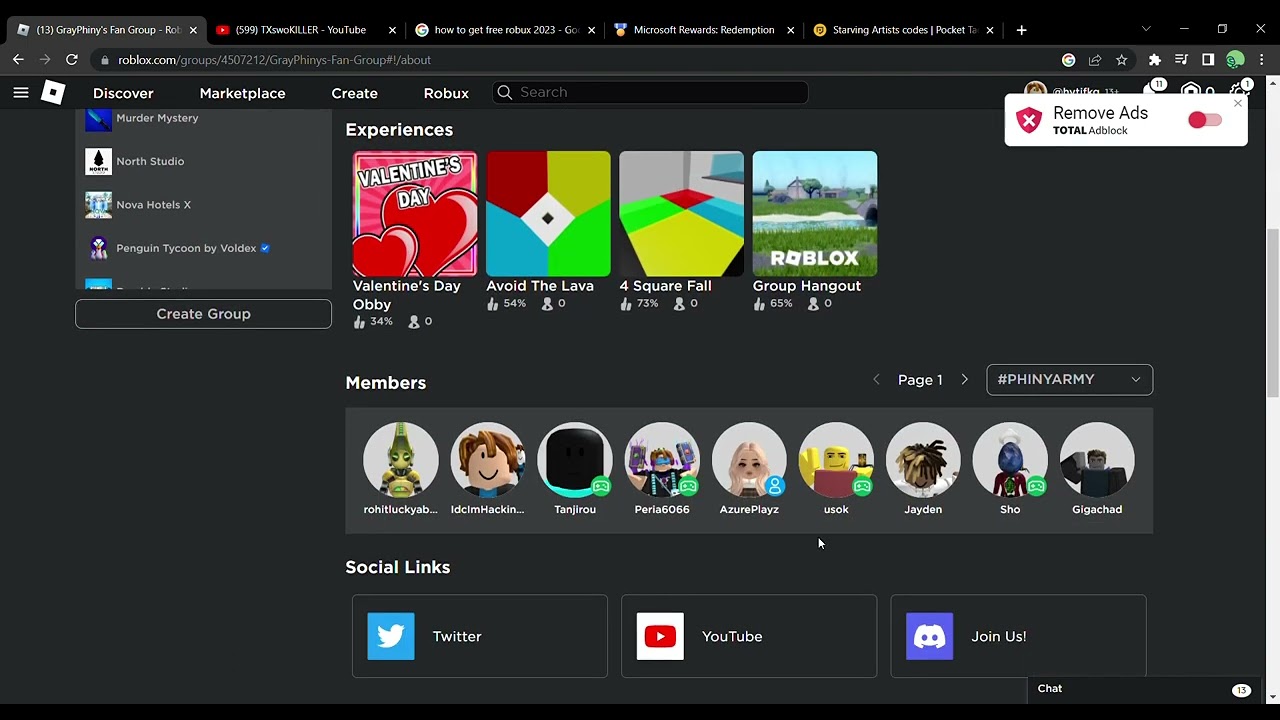Click the Create Group button
The width and height of the screenshot is (1280, 720).
(203, 314)
